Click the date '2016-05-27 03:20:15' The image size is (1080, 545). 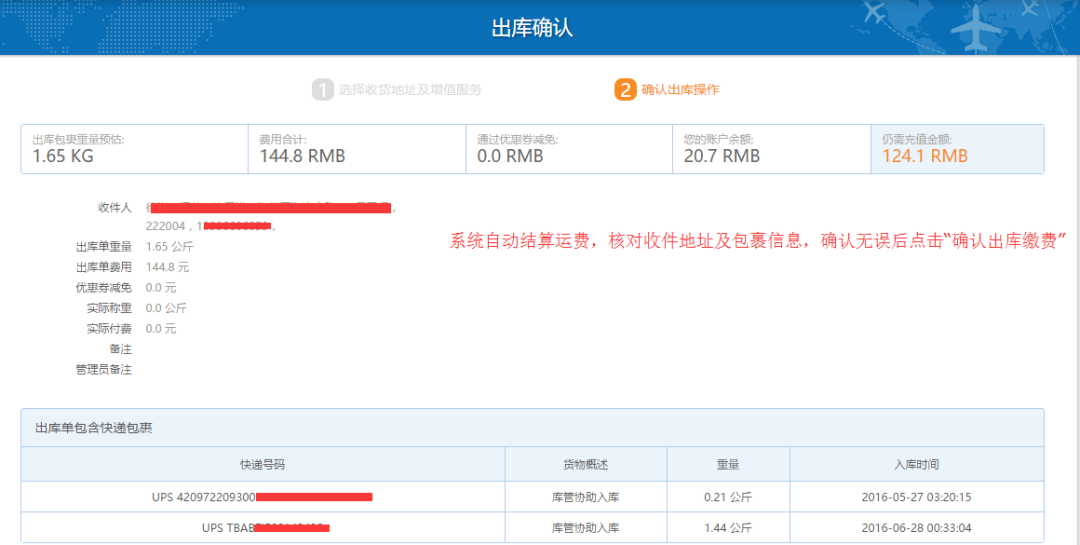pos(917,497)
